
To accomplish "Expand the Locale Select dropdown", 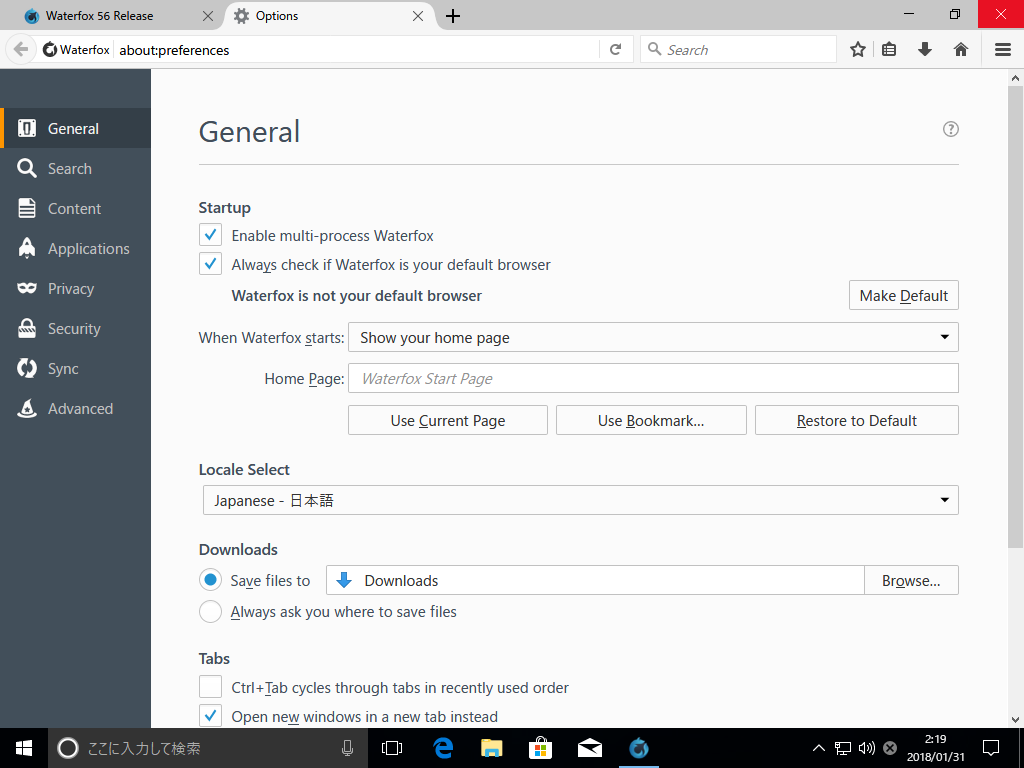I will pyautogui.click(x=581, y=500).
